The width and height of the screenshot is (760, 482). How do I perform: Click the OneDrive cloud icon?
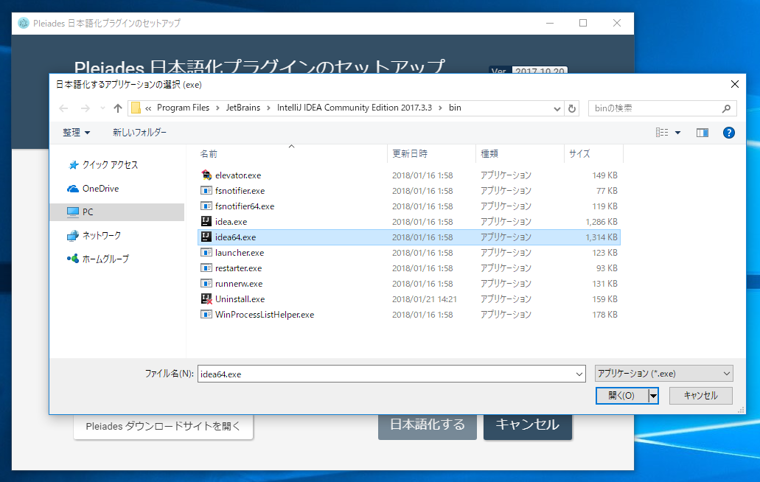pyautogui.click(x=73, y=189)
